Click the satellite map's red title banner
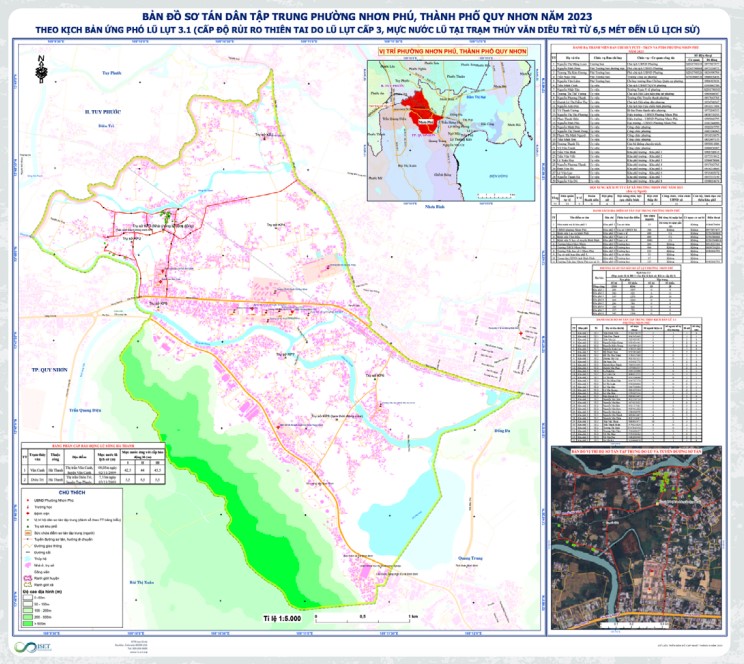 tap(636, 449)
